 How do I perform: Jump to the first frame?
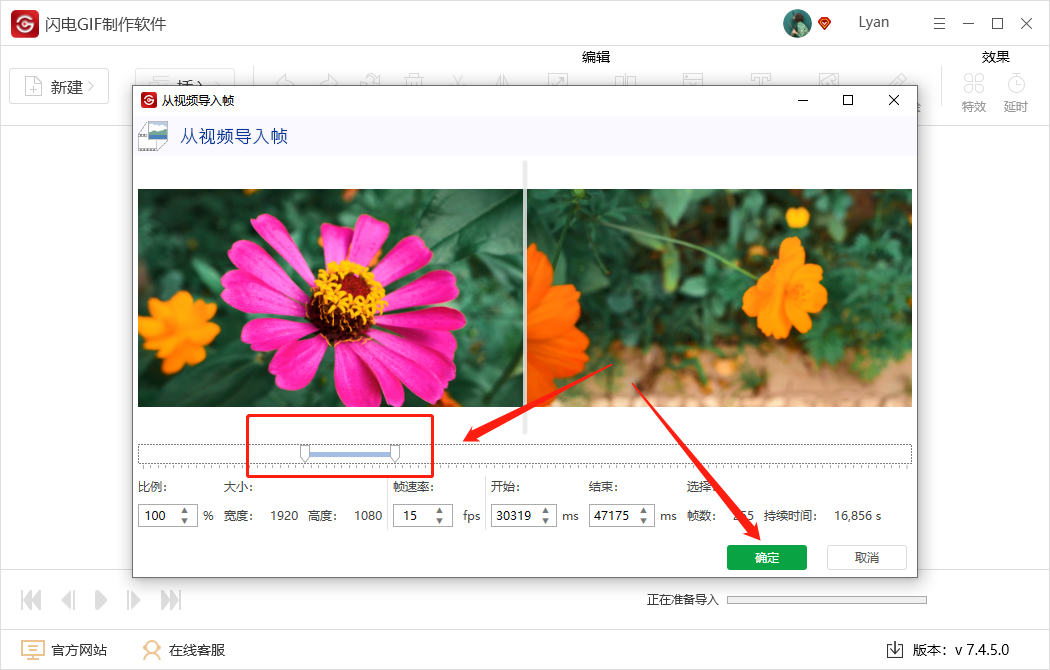click(x=31, y=600)
